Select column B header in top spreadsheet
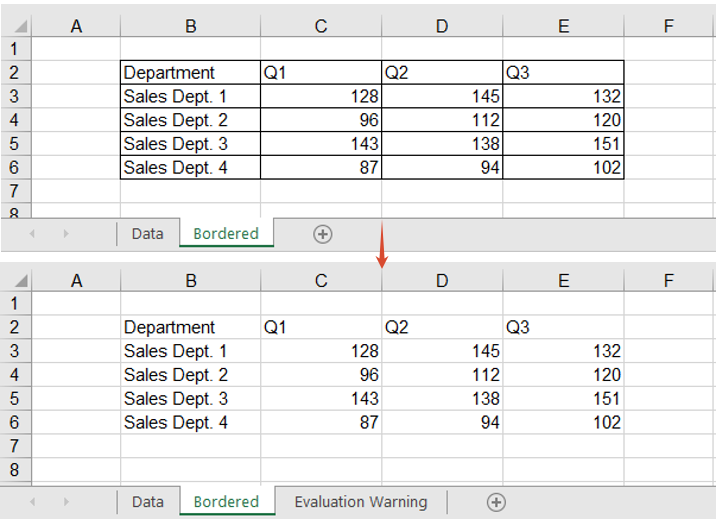Viewport: 716px width, 520px height. (190, 26)
